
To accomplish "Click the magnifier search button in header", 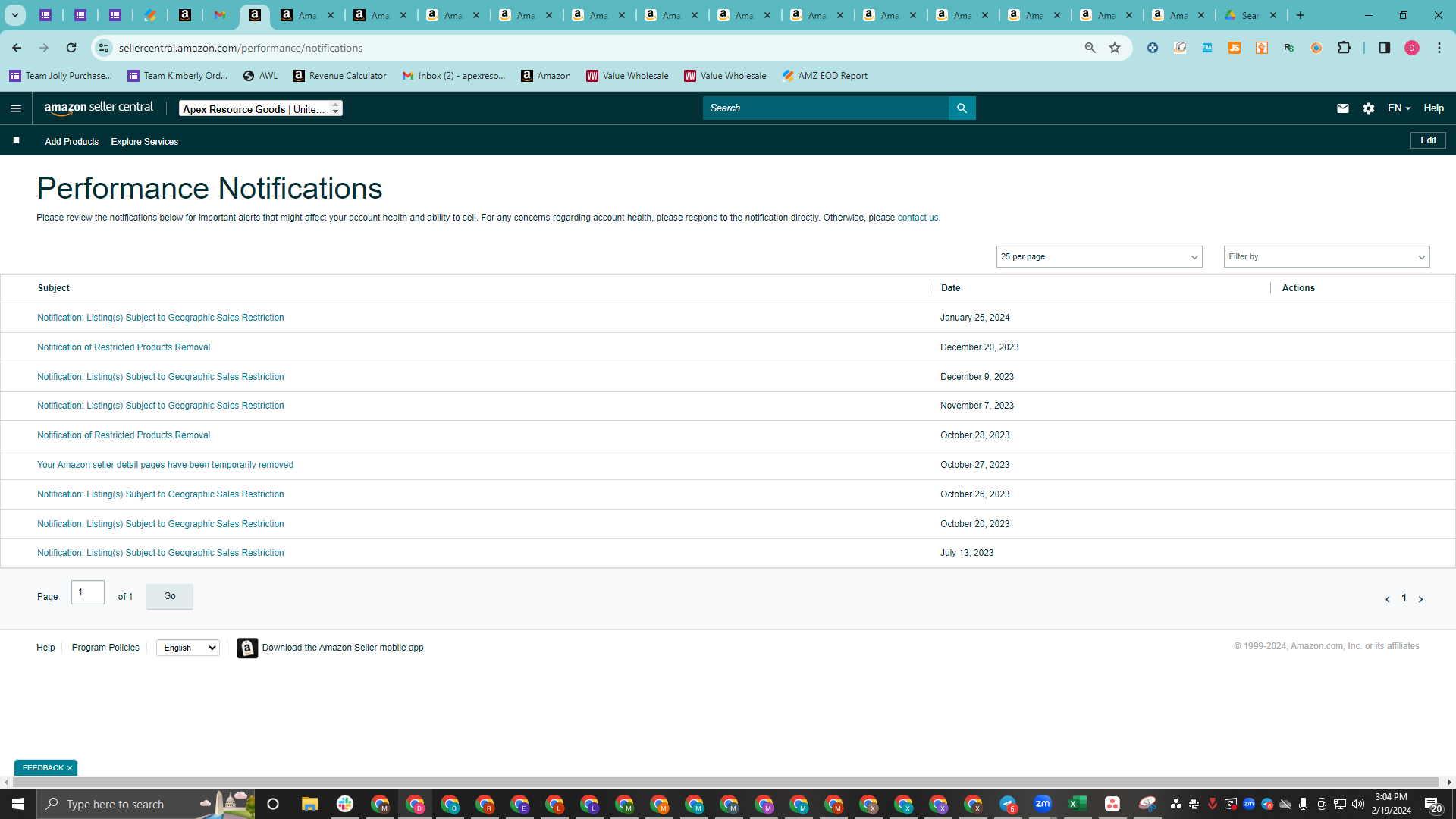I will (x=962, y=108).
